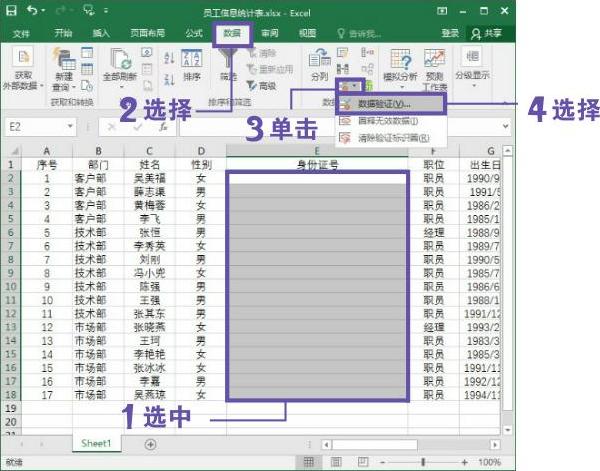Click the 全部刷新 refresh icon
Screen dimensions: 600x471
coord(121,59)
